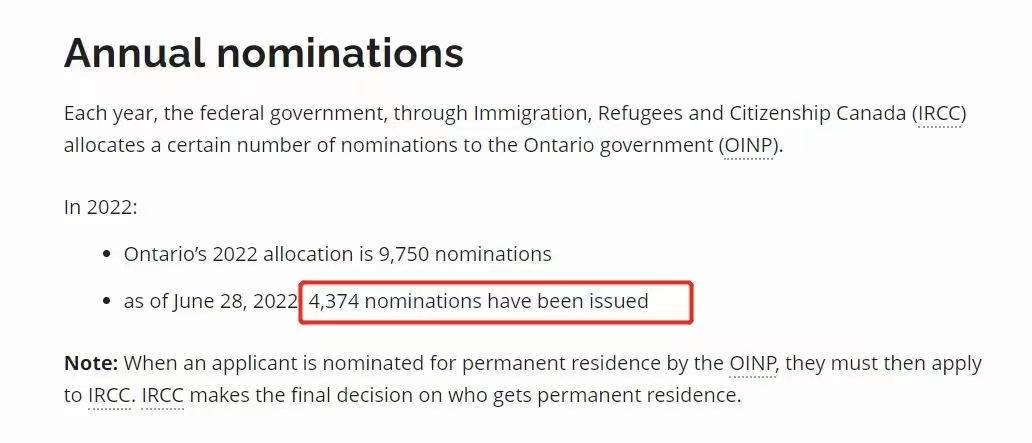Click the "Annual nominations" heading

[x=264, y=53]
